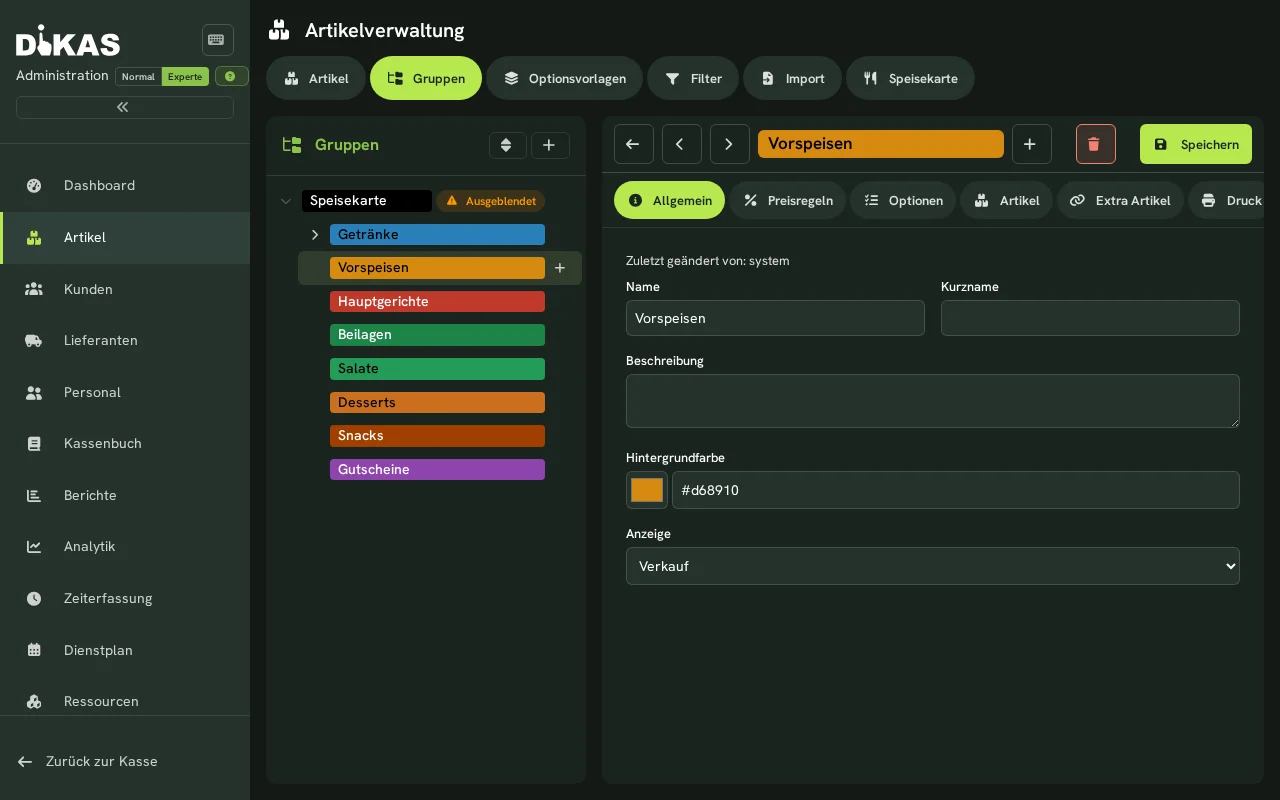Open Kassenbuch in the sidebar
The width and height of the screenshot is (1280, 800).
(125, 443)
